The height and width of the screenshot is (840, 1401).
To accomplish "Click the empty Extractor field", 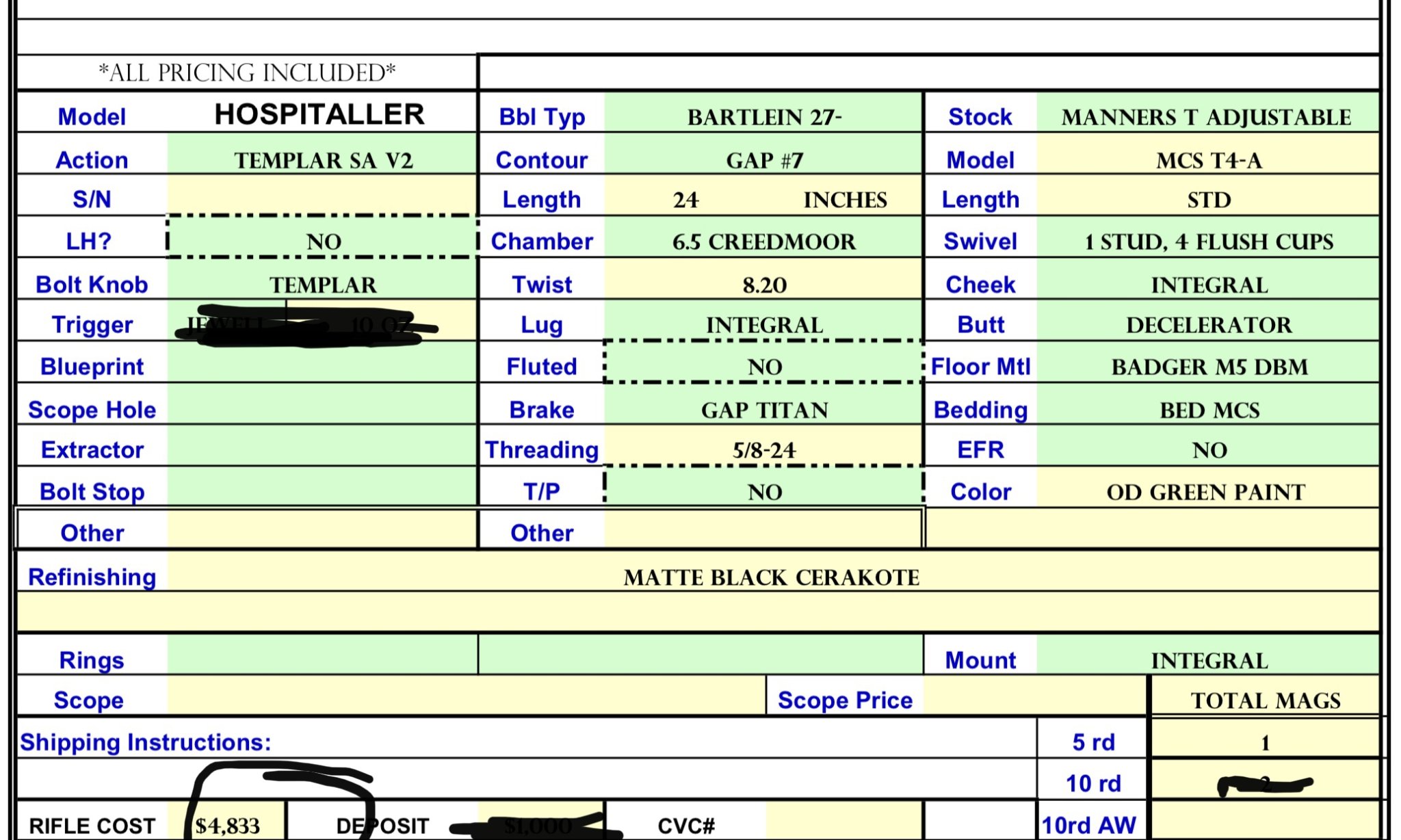I will tap(322, 446).
